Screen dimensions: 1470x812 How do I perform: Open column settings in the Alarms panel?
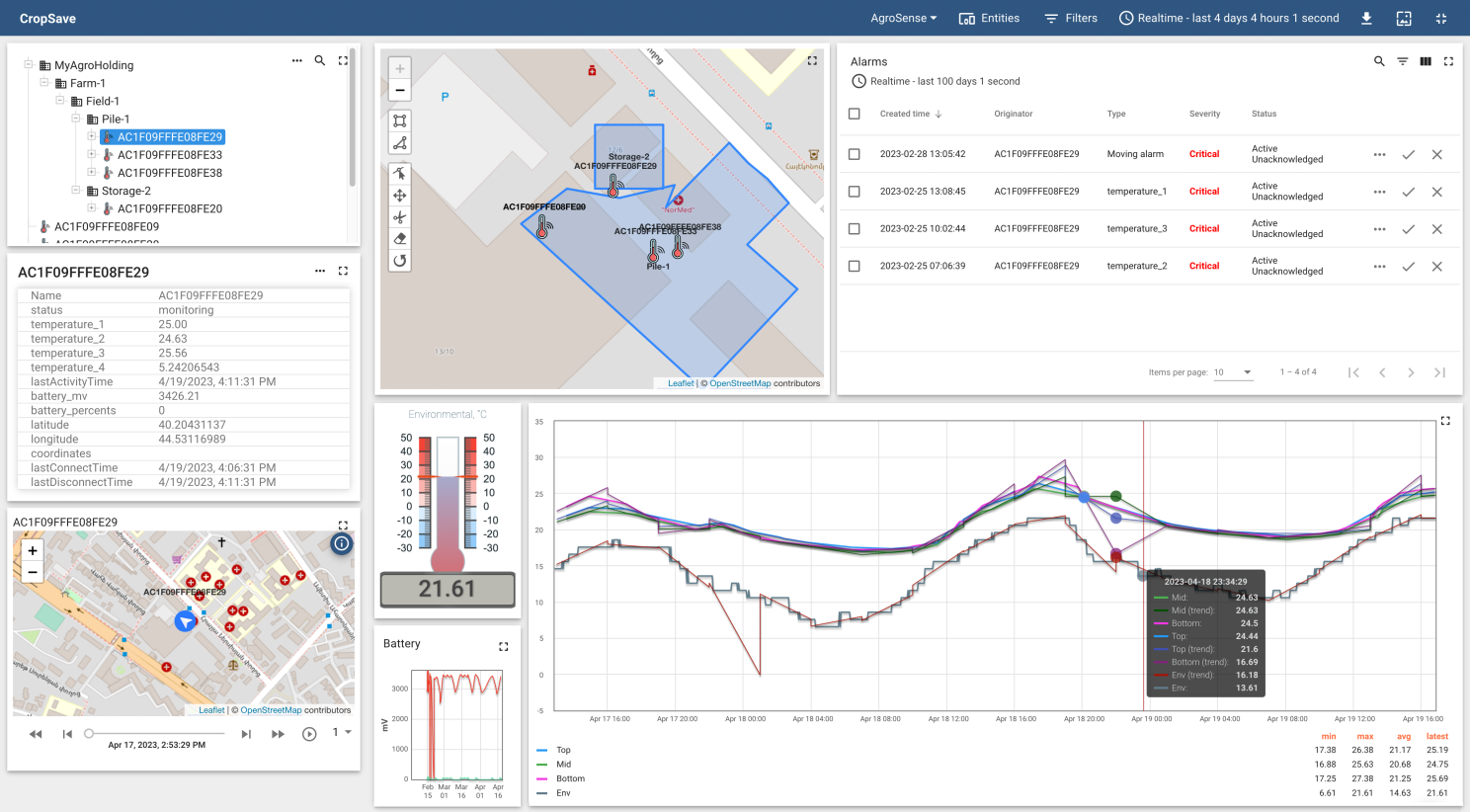(1426, 60)
